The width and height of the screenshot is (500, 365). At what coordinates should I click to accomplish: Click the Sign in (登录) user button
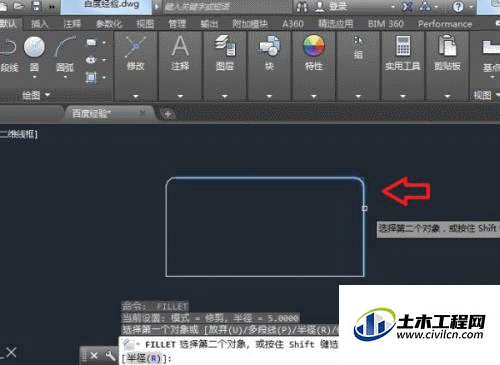[x=332, y=7]
